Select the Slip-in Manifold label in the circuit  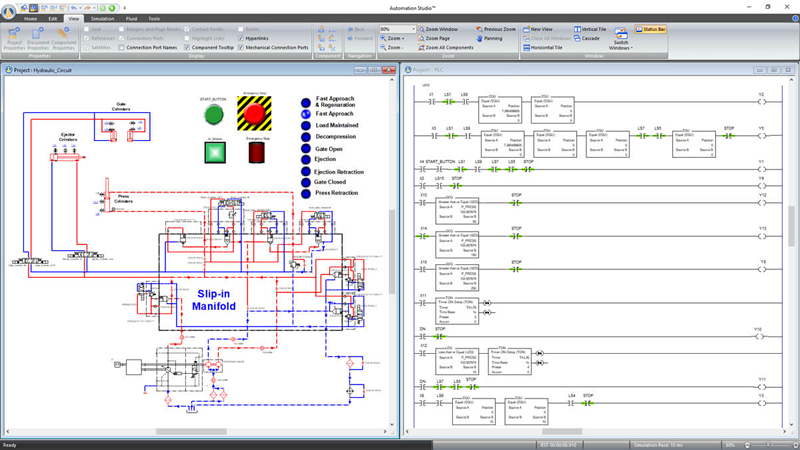pyautogui.click(x=214, y=300)
